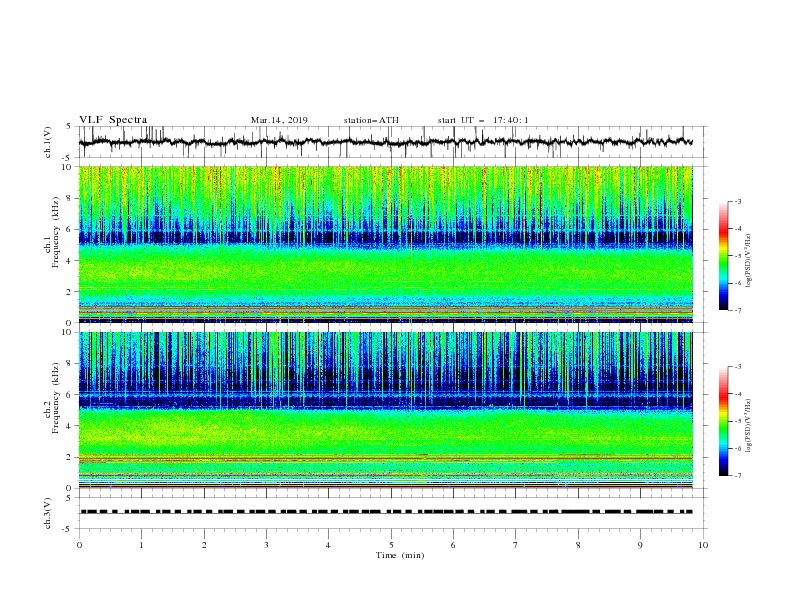Click the "VLF Spectra" plot title
This screenshot has height=612, width=792.
pos(113,120)
